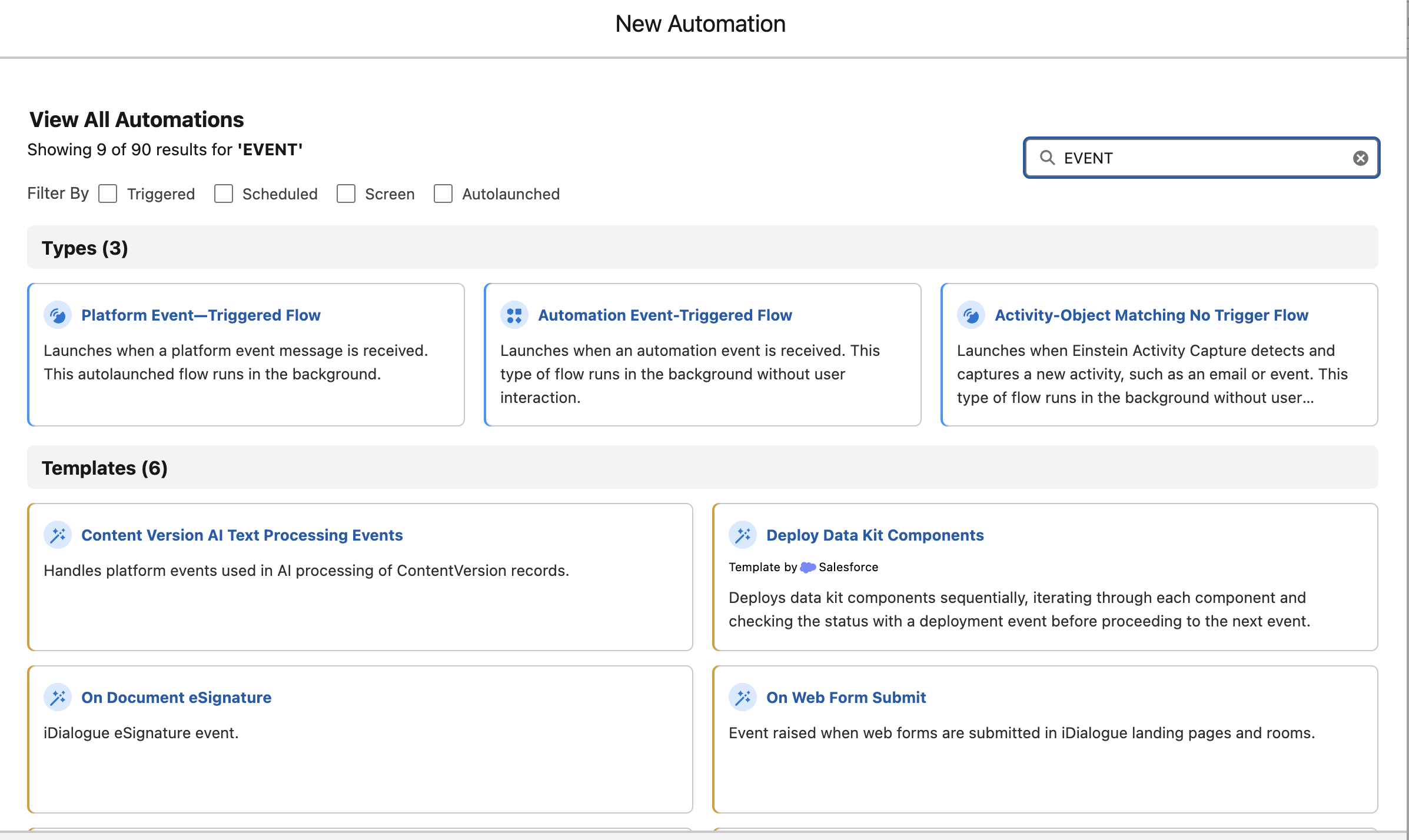Click the Content Version AI Text Processing wand icon

58,535
